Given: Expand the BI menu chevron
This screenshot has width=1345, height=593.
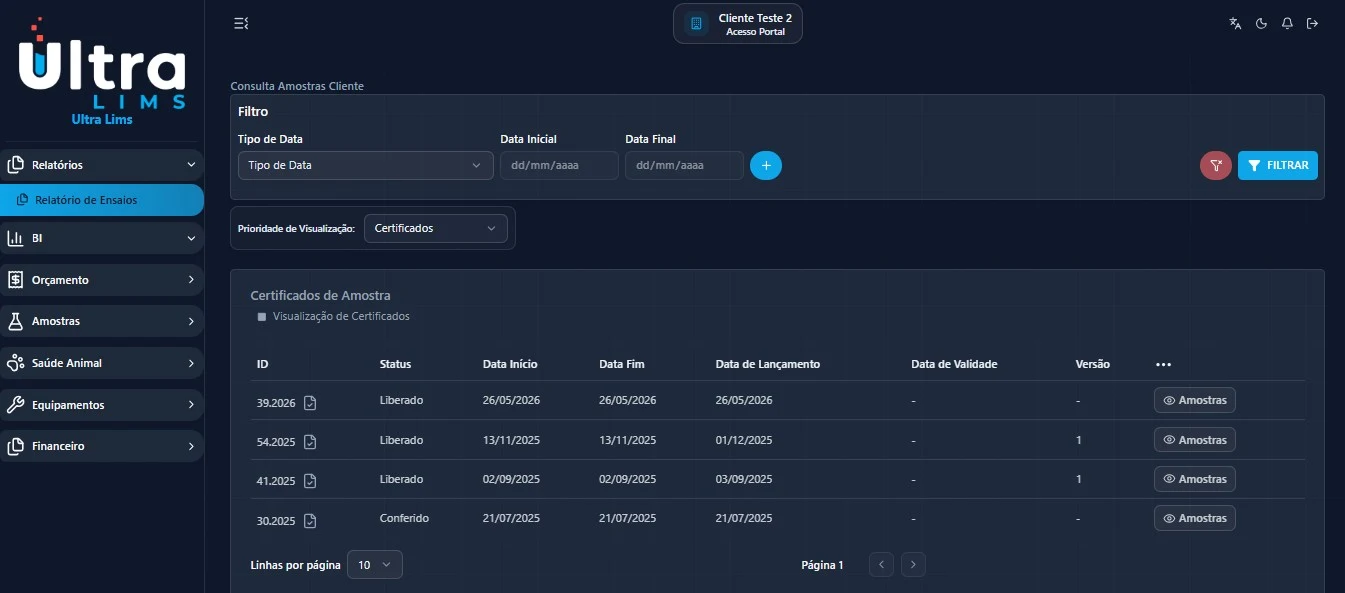Looking at the screenshot, I should (191, 238).
